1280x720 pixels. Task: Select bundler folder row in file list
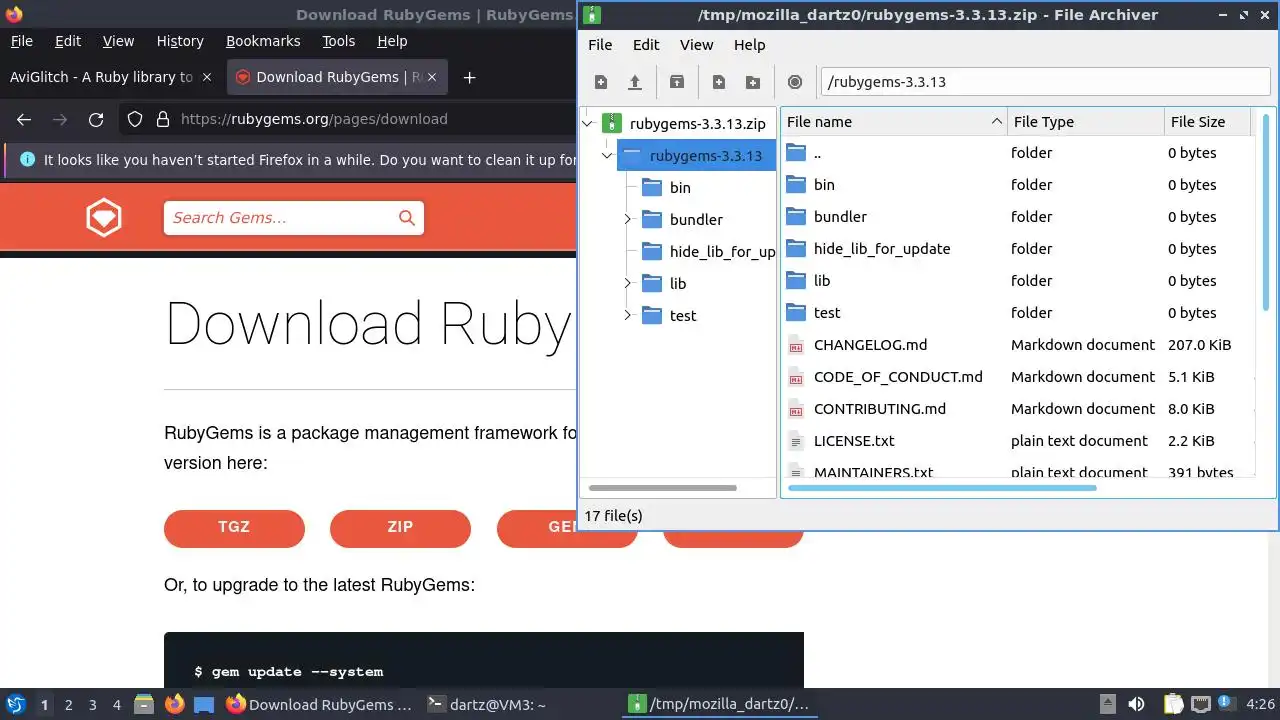click(x=1017, y=217)
